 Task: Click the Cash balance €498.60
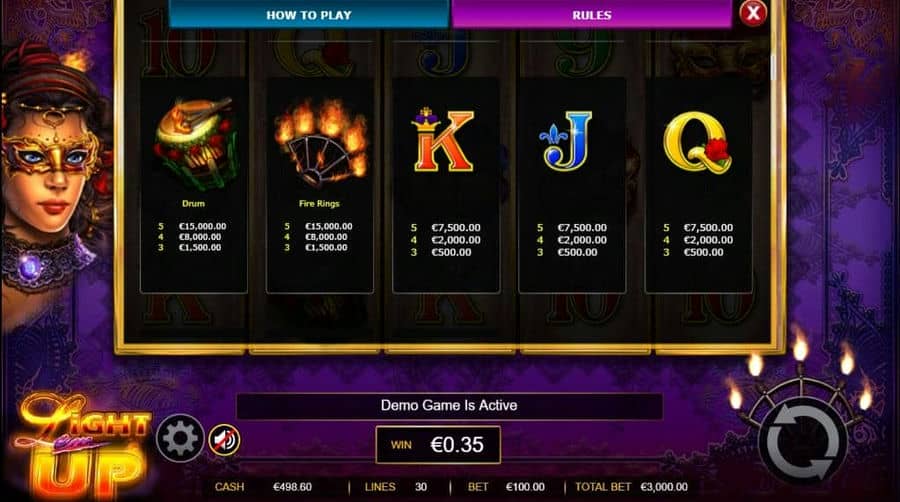(x=292, y=487)
